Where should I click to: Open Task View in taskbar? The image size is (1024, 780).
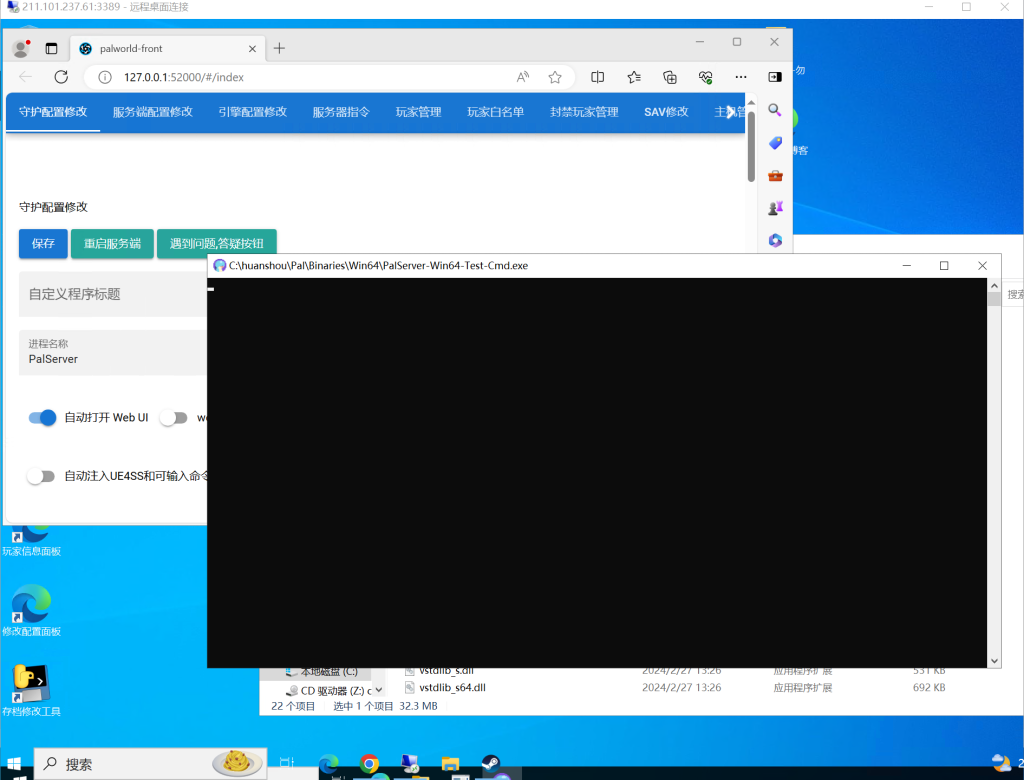(287, 762)
